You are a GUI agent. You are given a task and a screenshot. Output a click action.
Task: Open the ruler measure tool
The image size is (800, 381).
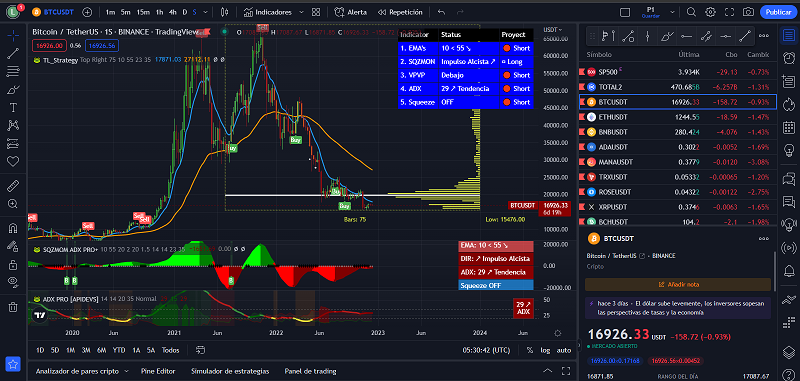pyautogui.click(x=13, y=186)
